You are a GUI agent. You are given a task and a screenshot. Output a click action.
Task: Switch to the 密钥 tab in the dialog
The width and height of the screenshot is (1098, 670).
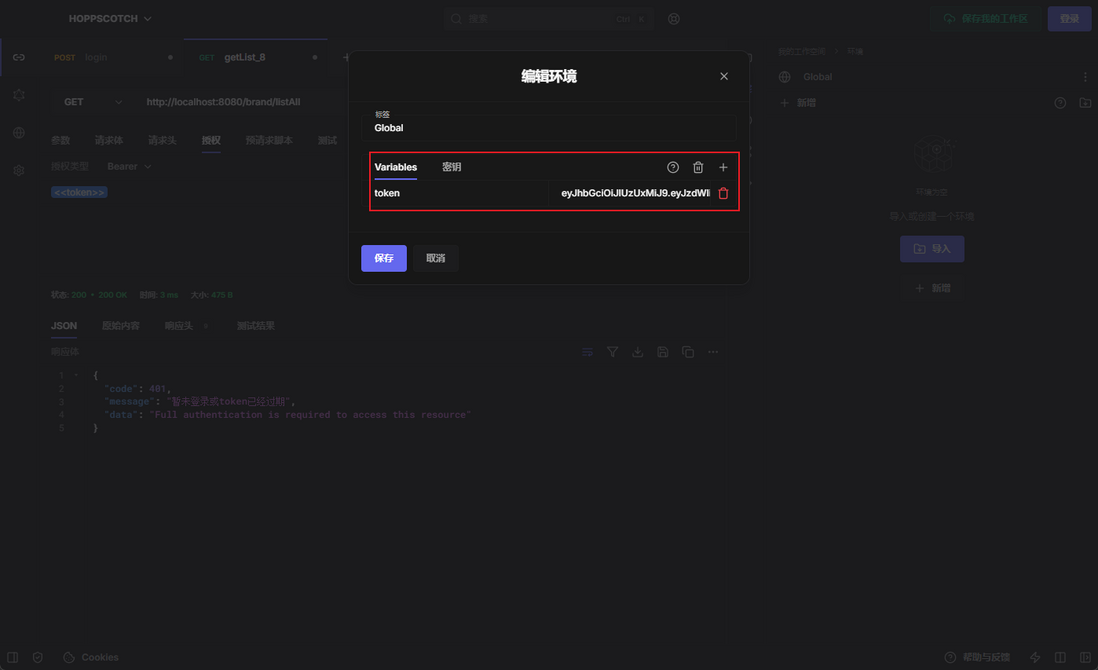(x=451, y=167)
